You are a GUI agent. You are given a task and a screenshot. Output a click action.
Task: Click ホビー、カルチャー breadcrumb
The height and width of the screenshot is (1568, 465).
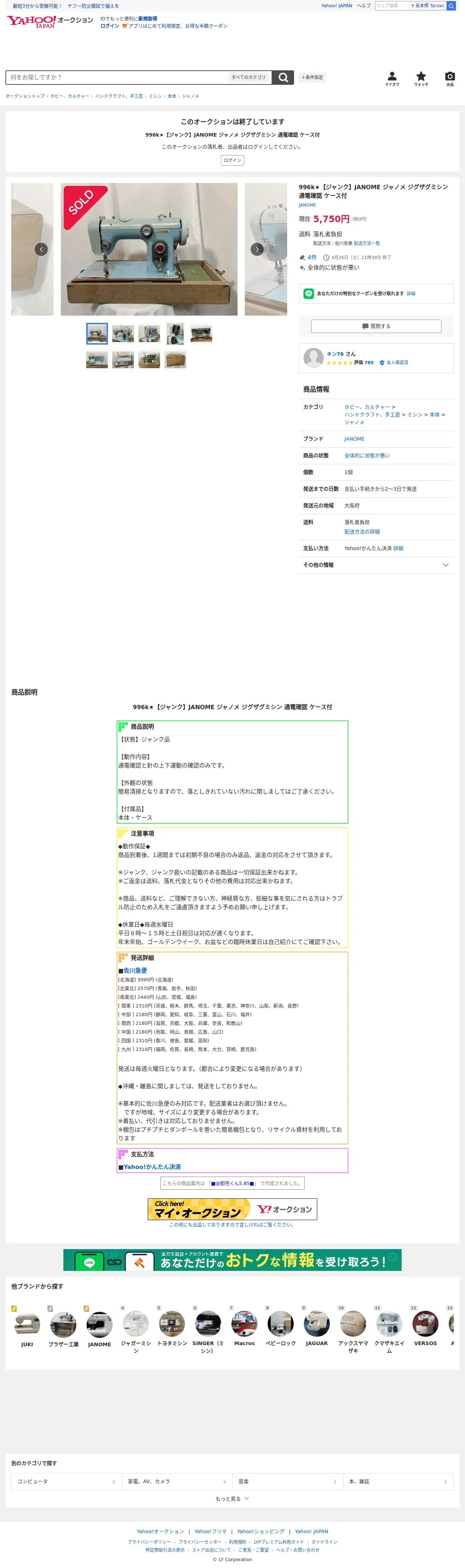click(x=70, y=96)
